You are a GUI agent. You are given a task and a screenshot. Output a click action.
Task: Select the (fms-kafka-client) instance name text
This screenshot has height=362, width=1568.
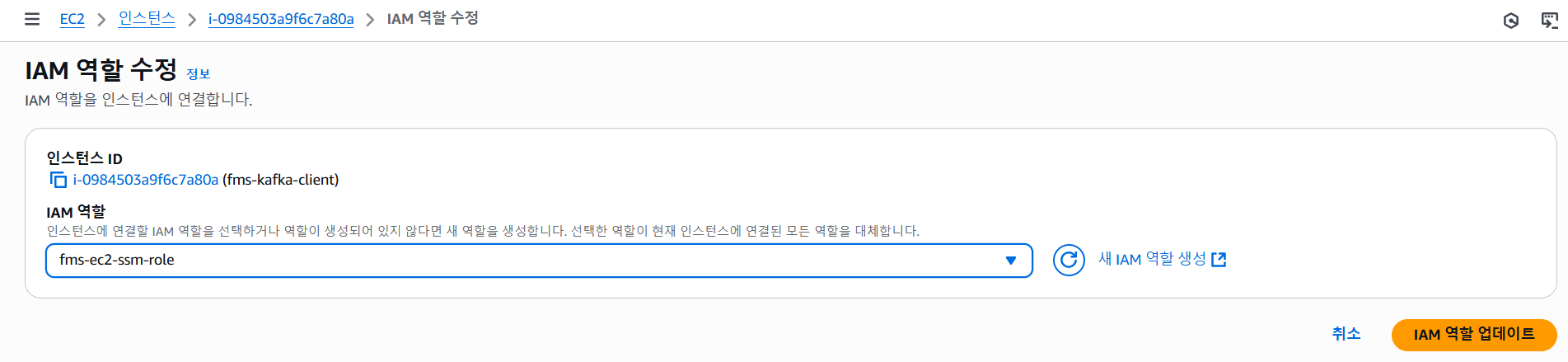pos(281,180)
